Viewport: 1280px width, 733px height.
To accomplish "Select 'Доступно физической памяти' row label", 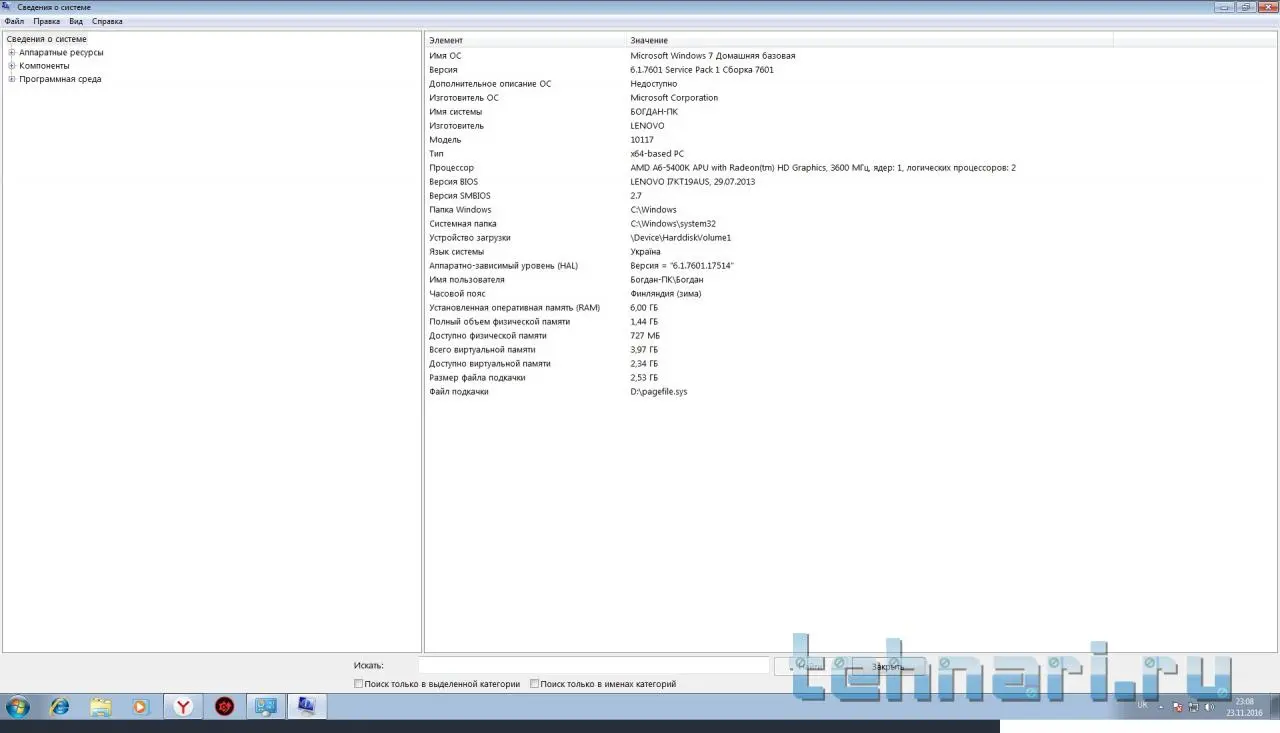I will coord(488,336).
